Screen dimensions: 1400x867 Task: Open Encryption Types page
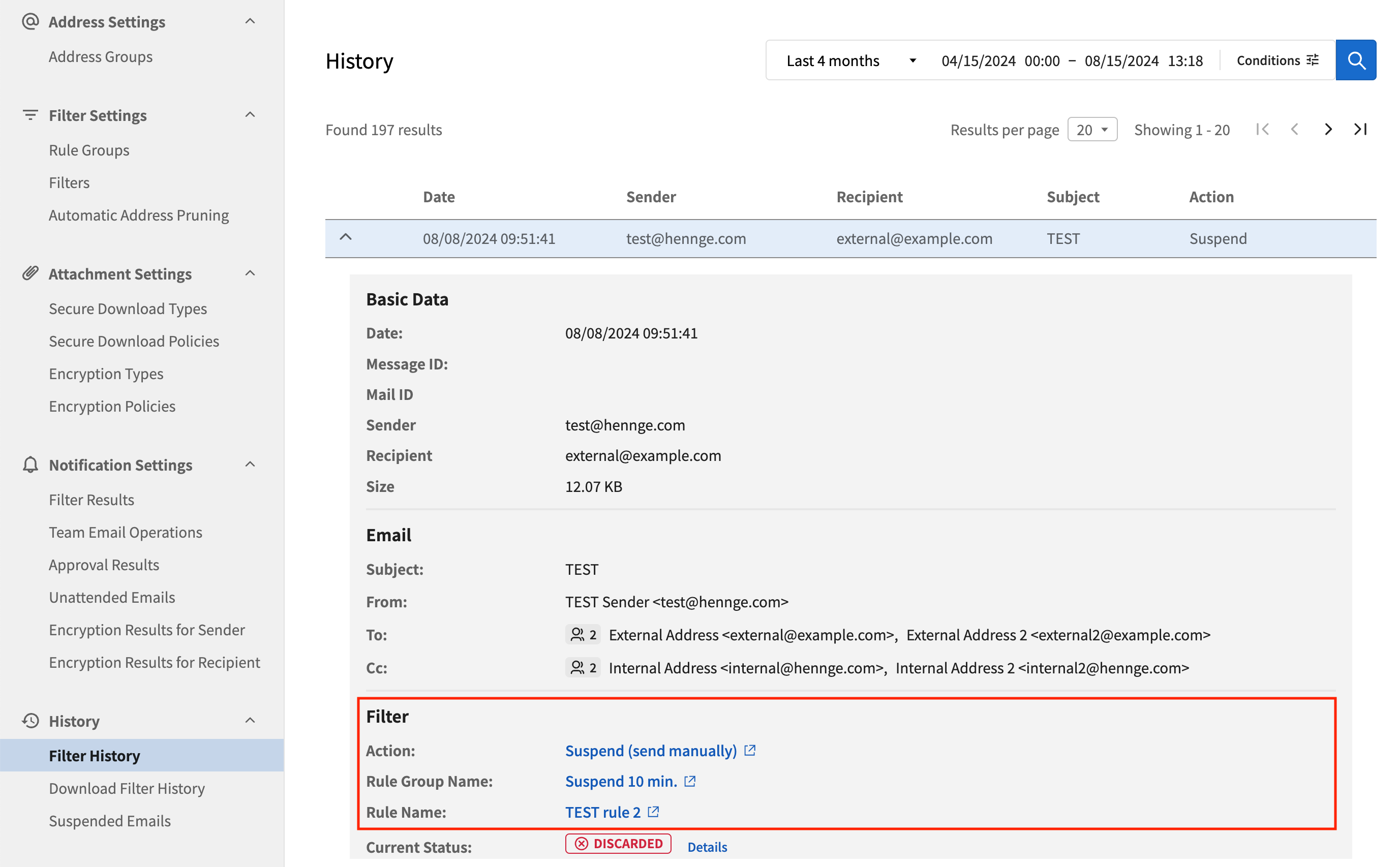[x=106, y=374]
